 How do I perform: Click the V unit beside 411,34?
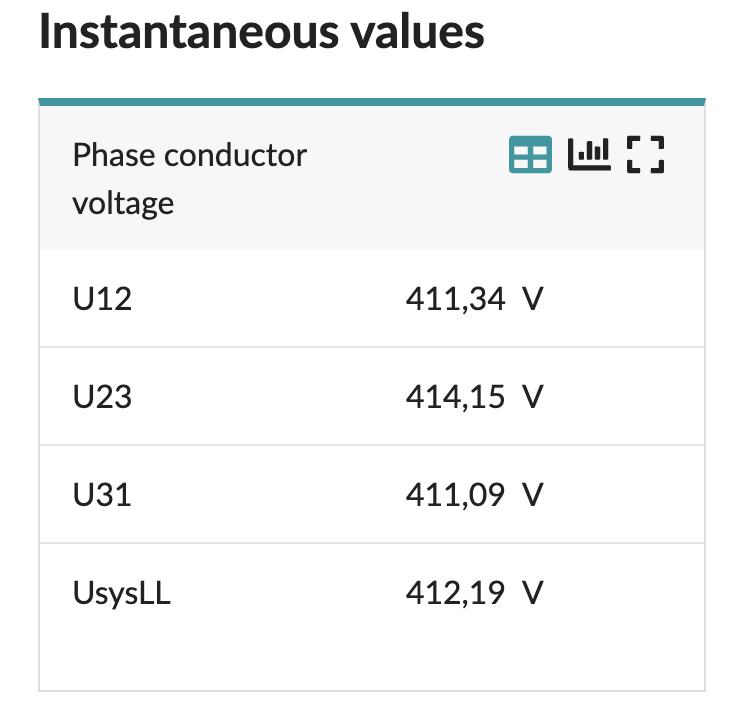pos(532,299)
